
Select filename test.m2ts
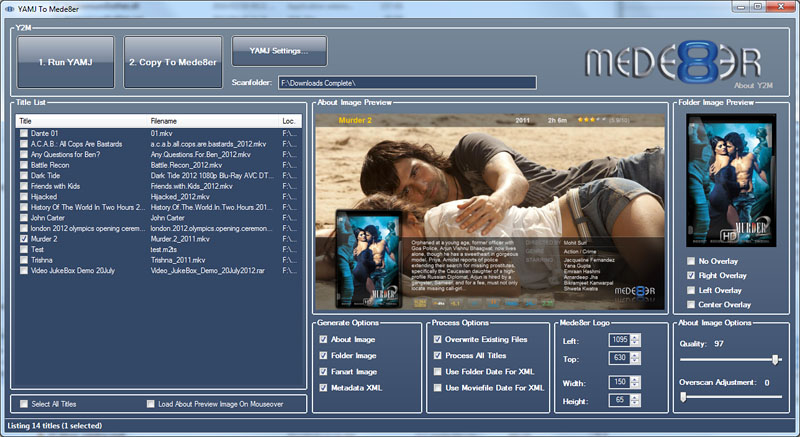(x=162, y=249)
